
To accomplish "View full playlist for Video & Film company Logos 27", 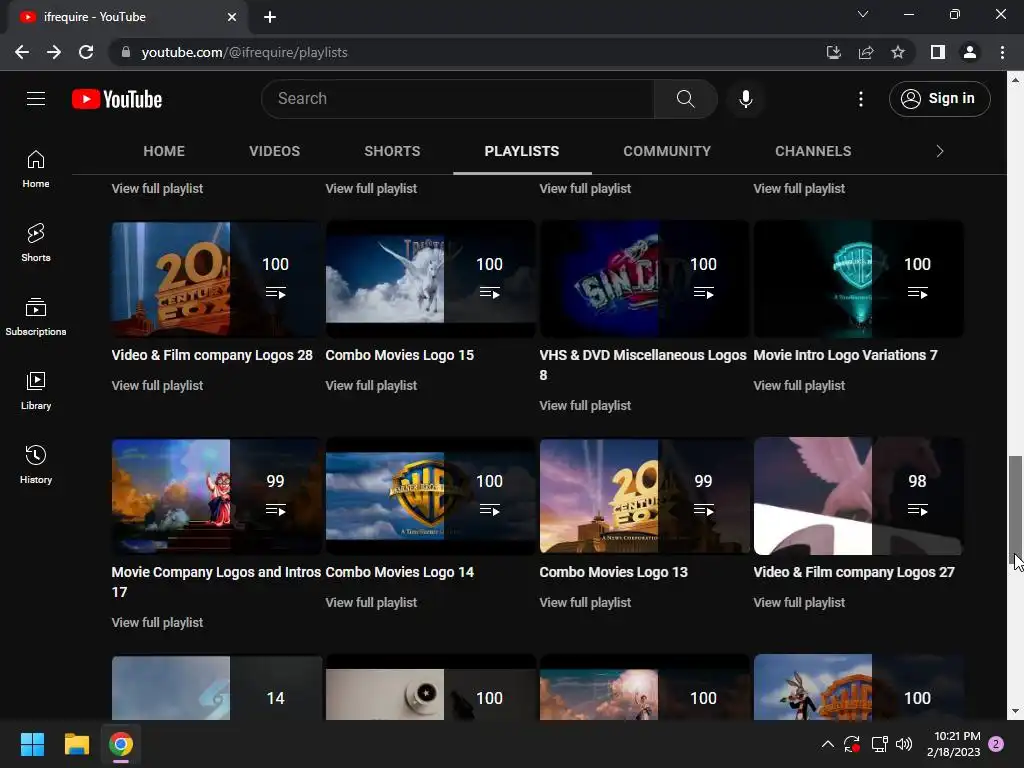I will point(799,602).
